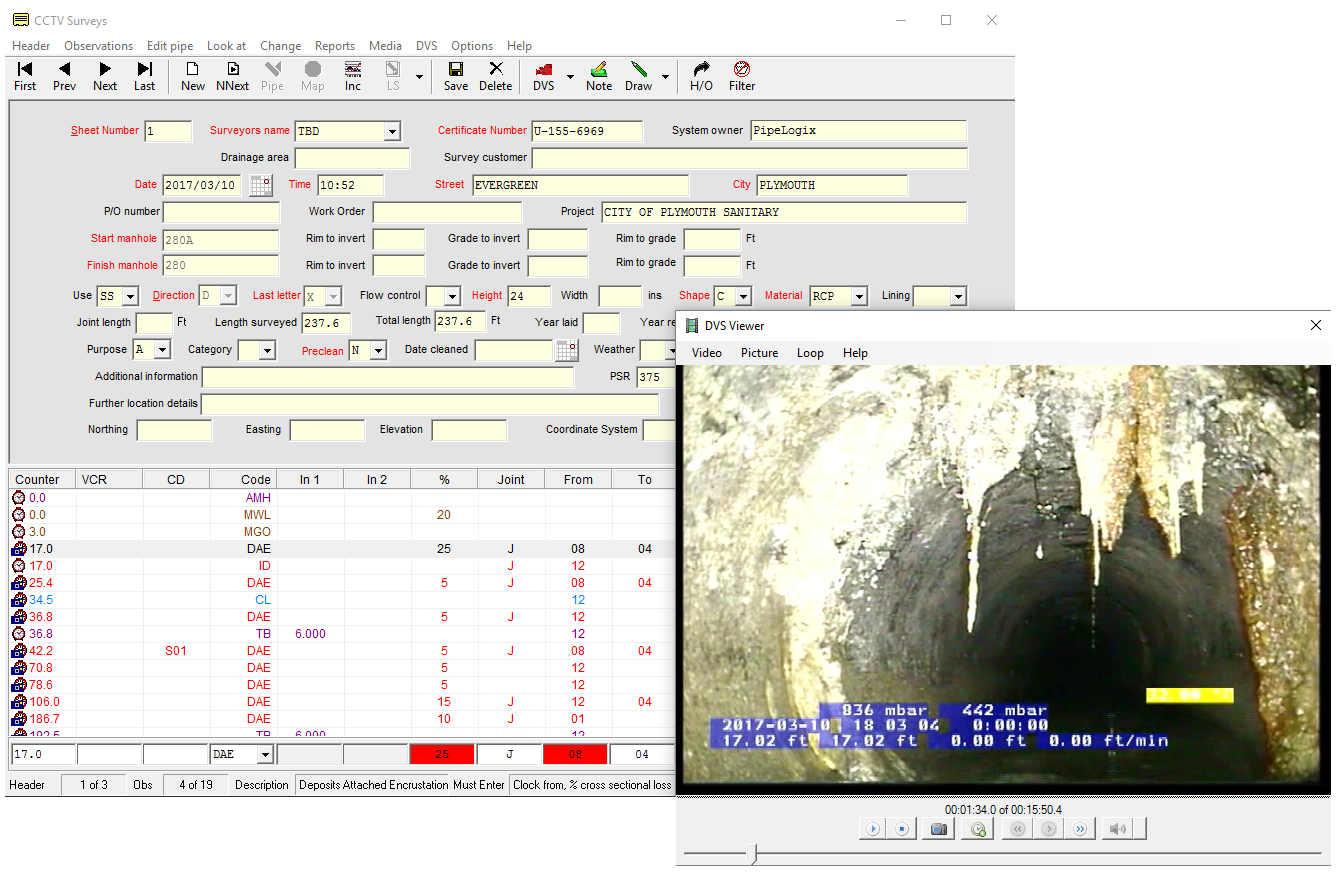The width and height of the screenshot is (1339, 872).
Task: Open the Preclean dropdown showing N
Action: pos(378,350)
